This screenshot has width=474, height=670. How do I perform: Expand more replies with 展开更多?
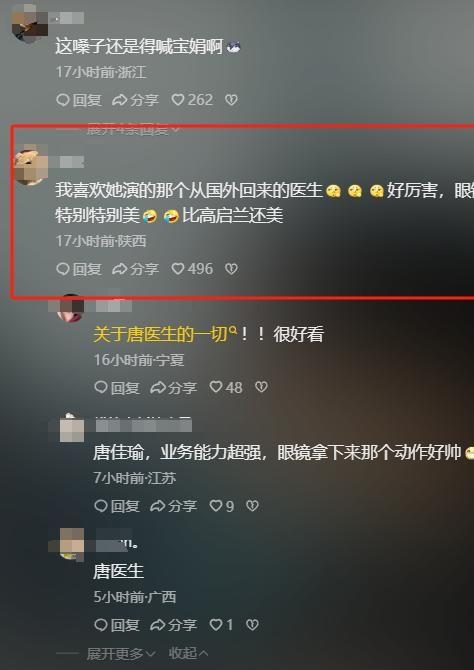tap(121, 653)
